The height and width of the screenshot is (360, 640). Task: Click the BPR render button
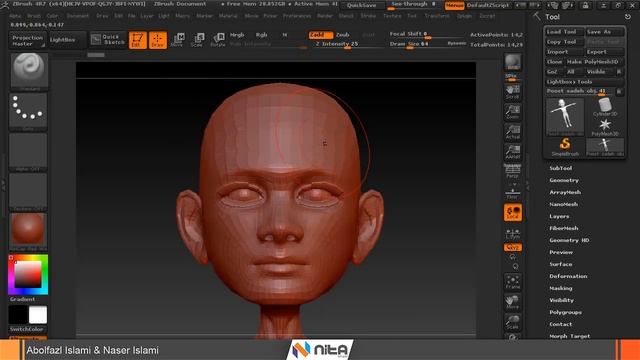click(x=513, y=62)
